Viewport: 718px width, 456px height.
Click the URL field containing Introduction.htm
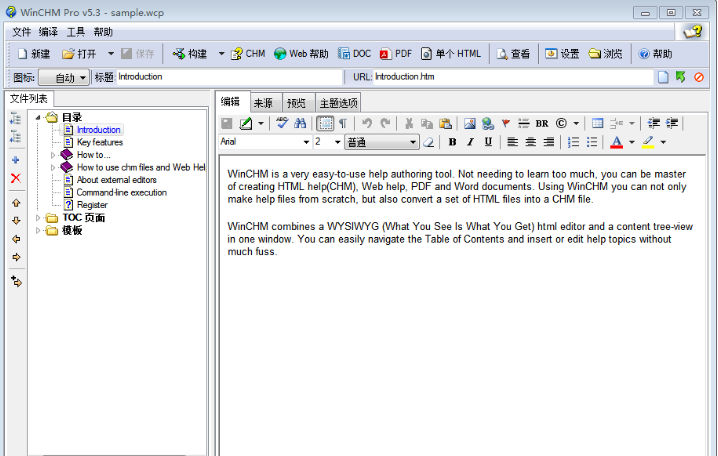(x=513, y=77)
